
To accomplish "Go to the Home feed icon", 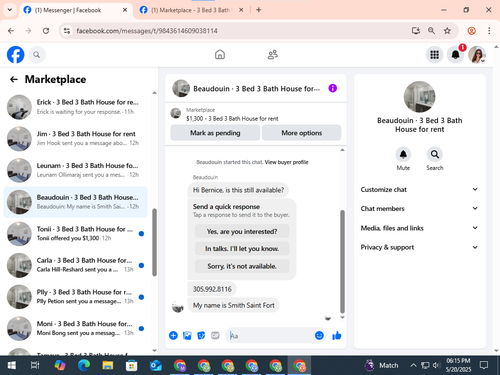I will pos(220,54).
